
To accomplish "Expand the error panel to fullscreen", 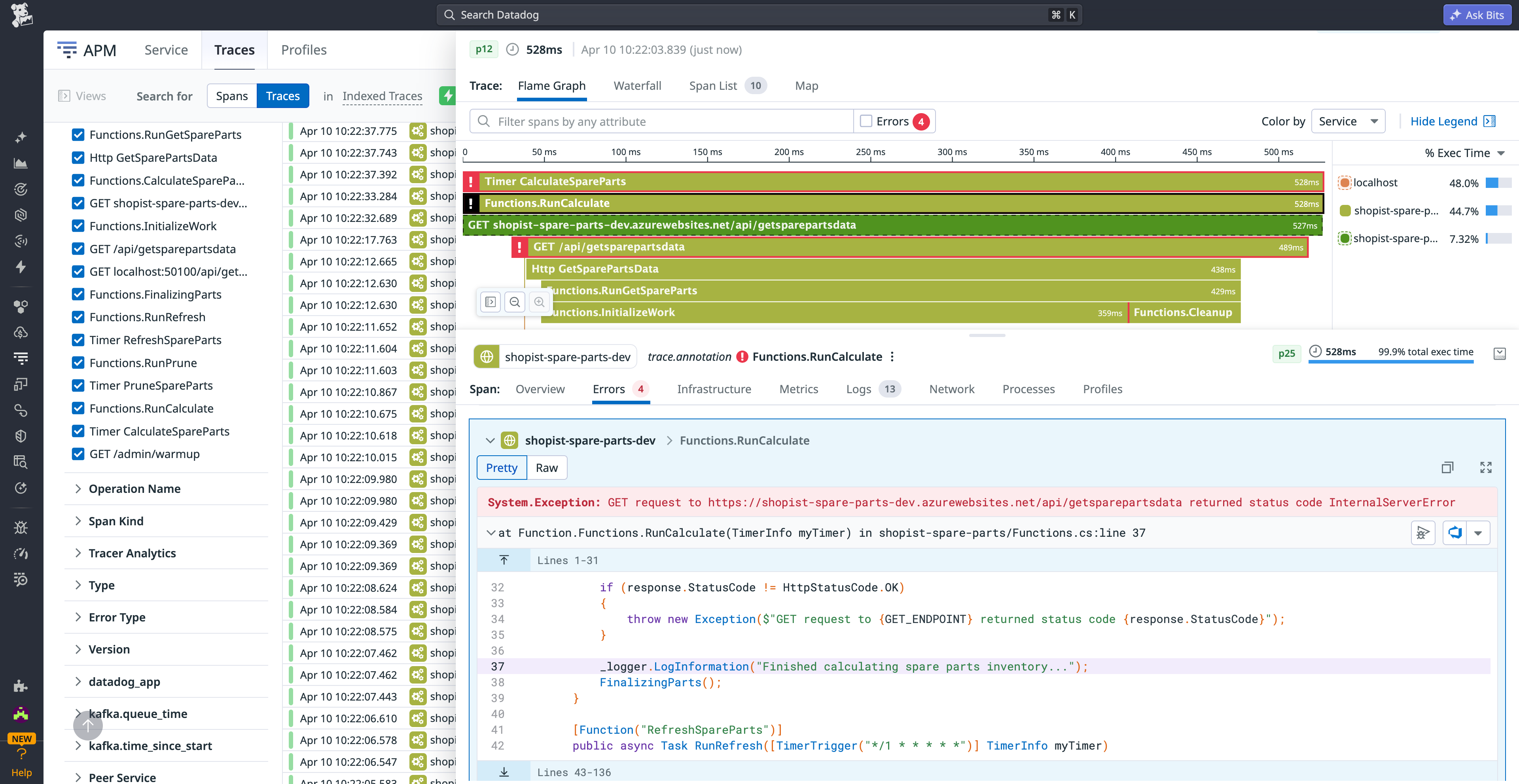I will click(x=1486, y=468).
